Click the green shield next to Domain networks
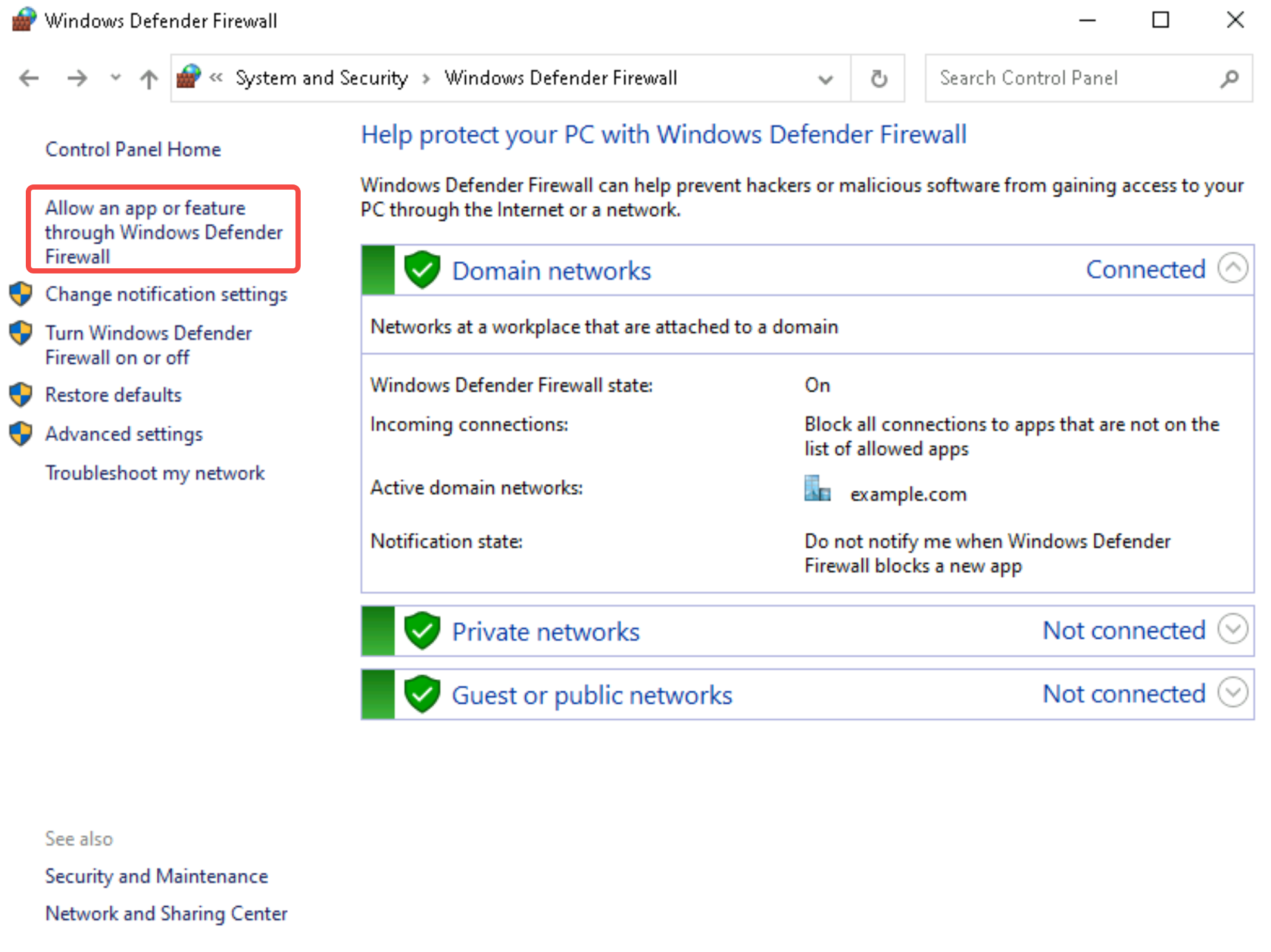1271x952 pixels. point(422,270)
